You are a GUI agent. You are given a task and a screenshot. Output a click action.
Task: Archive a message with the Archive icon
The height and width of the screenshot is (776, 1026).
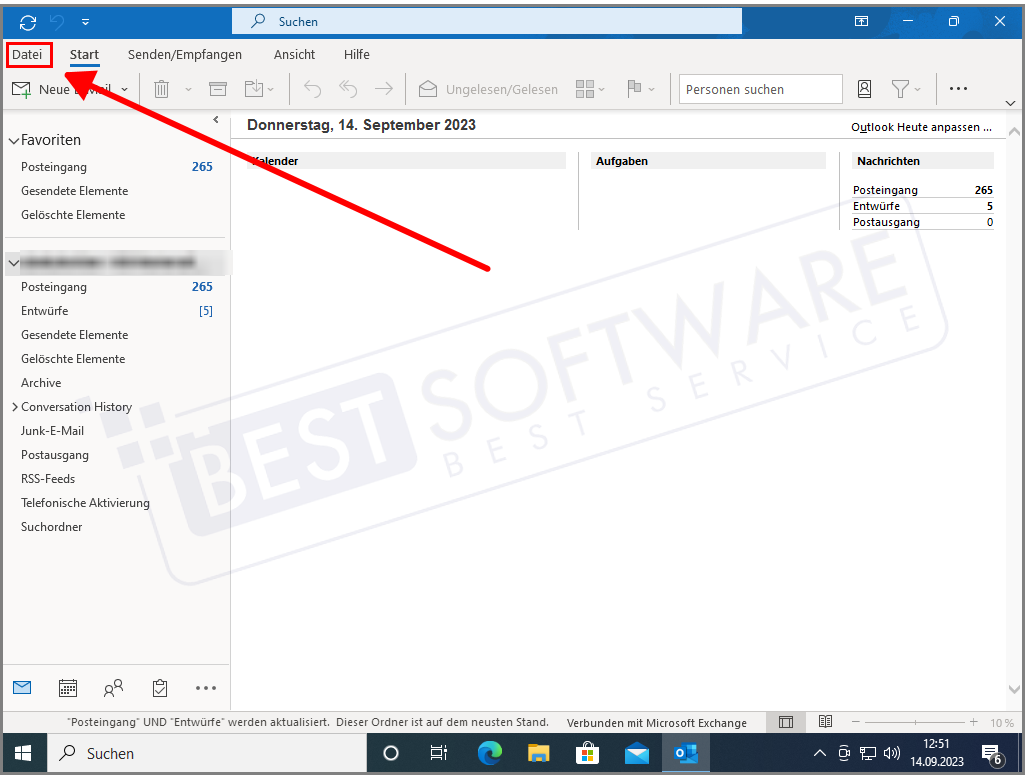point(217,89)
